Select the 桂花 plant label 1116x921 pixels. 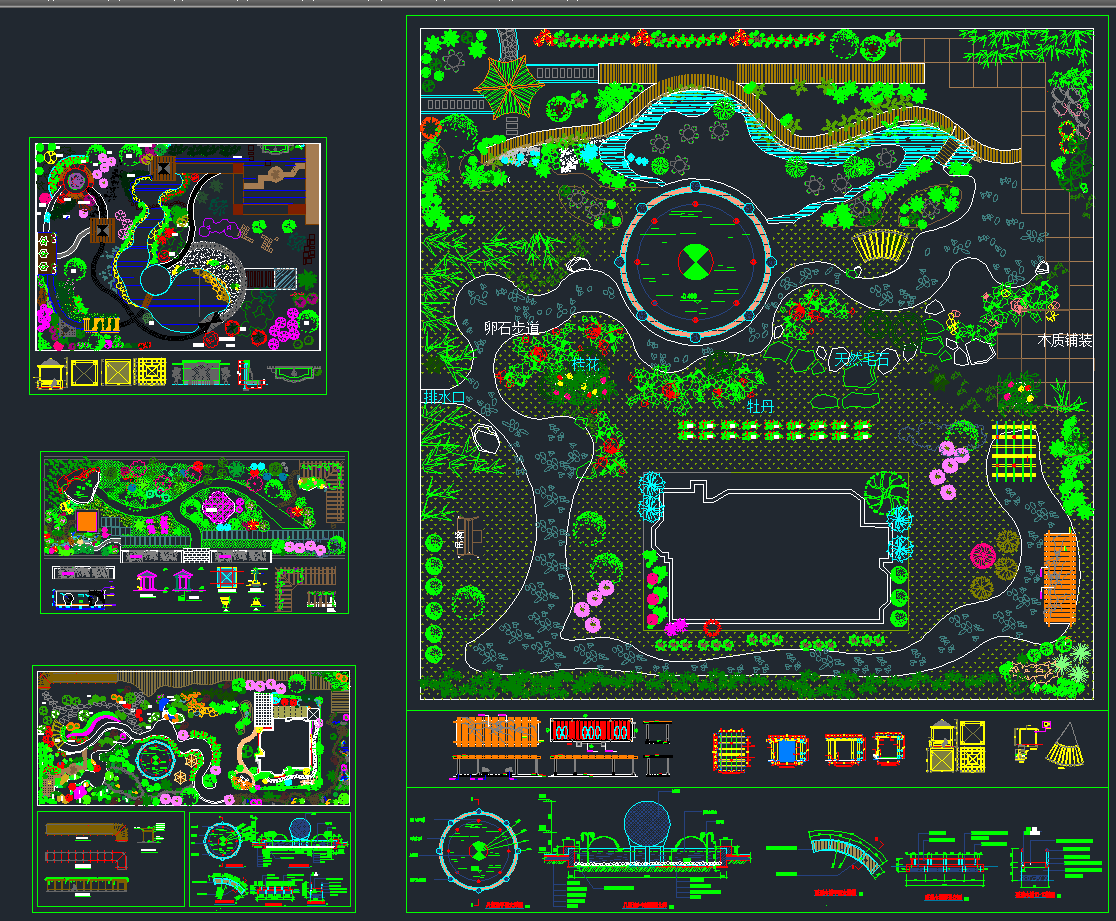point(585,365)
